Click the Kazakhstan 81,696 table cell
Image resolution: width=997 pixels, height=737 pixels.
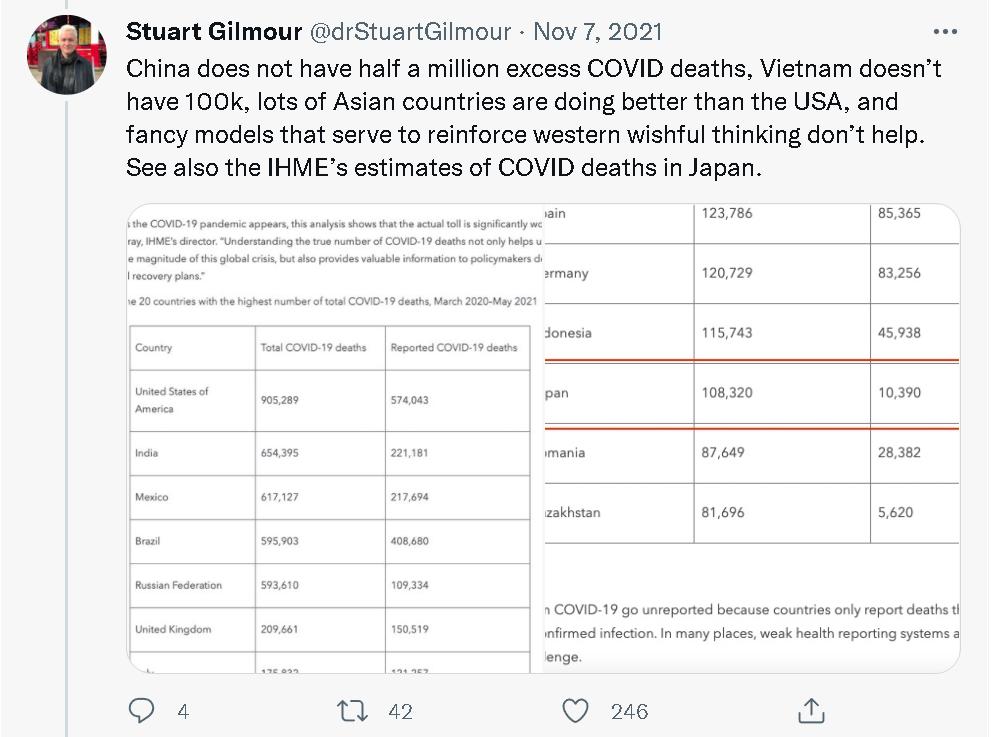point(723,513)
